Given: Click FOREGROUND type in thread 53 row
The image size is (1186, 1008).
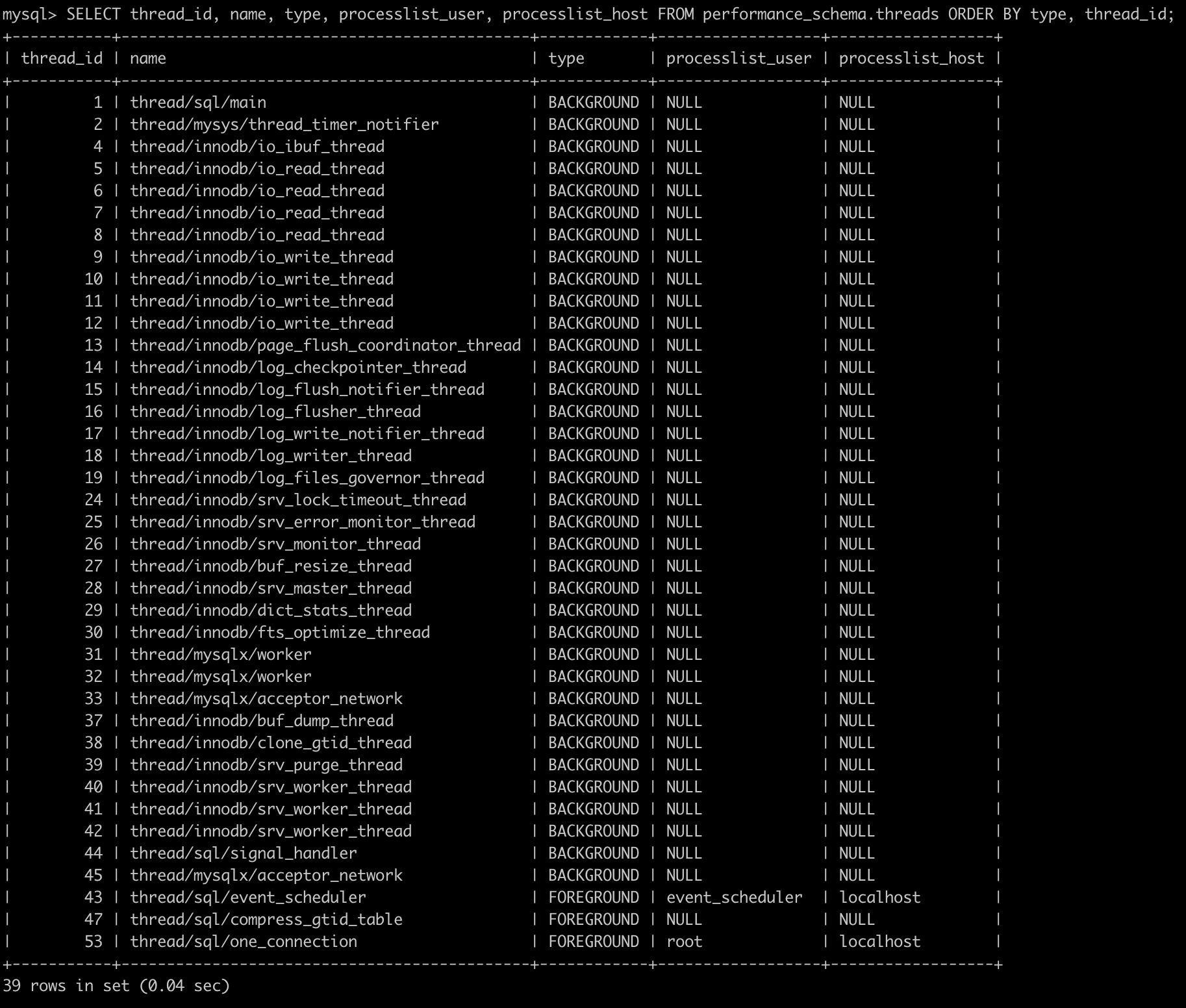Looking at the screenshot, I should tap(594, 942).
